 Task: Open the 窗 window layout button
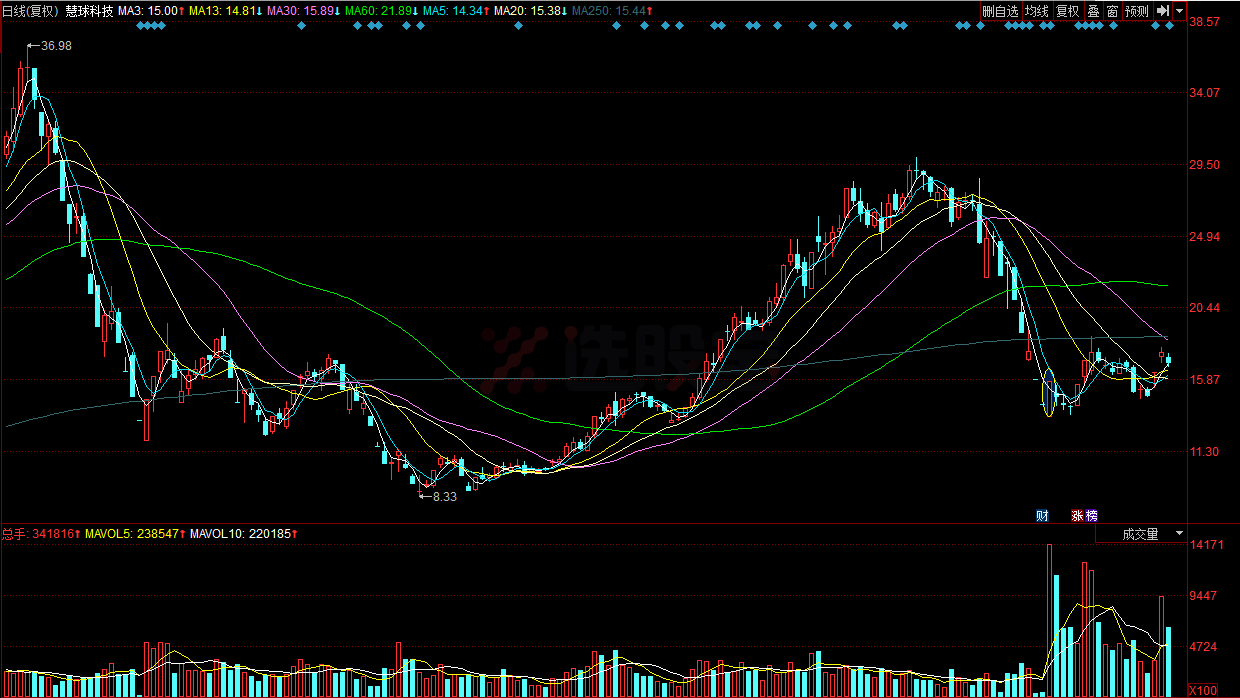point(1111,11)
